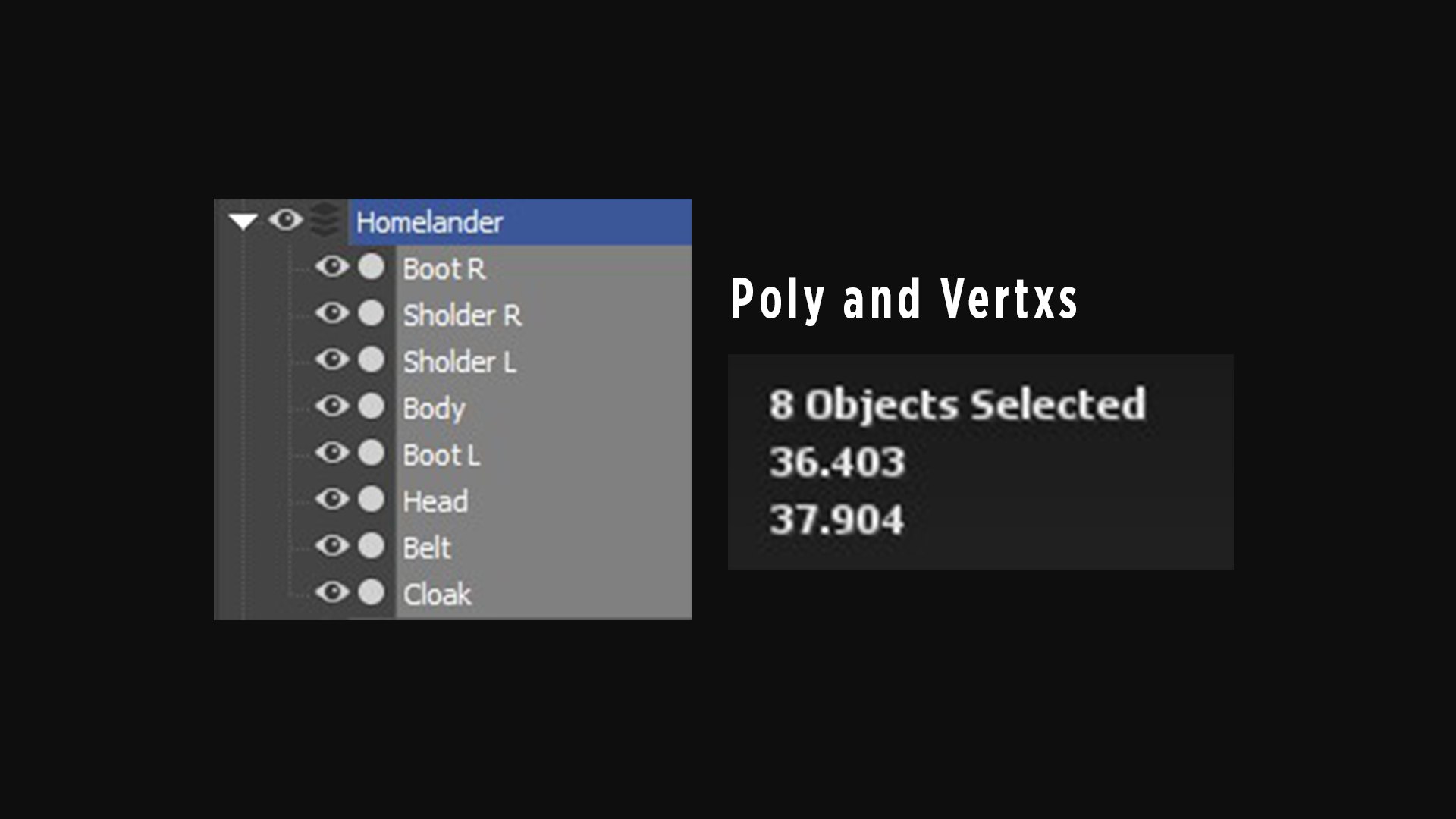
Task: Toggle visibility of Sholder R
Action: [x=332, y=313]
